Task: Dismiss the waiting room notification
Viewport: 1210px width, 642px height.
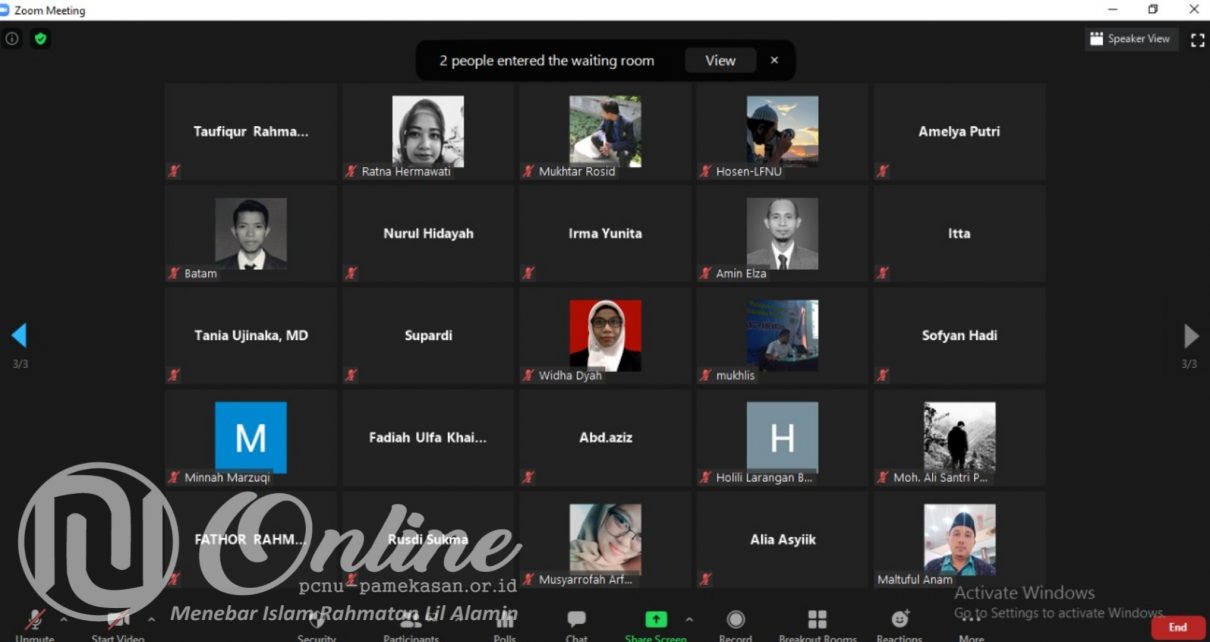Action: click(774, 60)
